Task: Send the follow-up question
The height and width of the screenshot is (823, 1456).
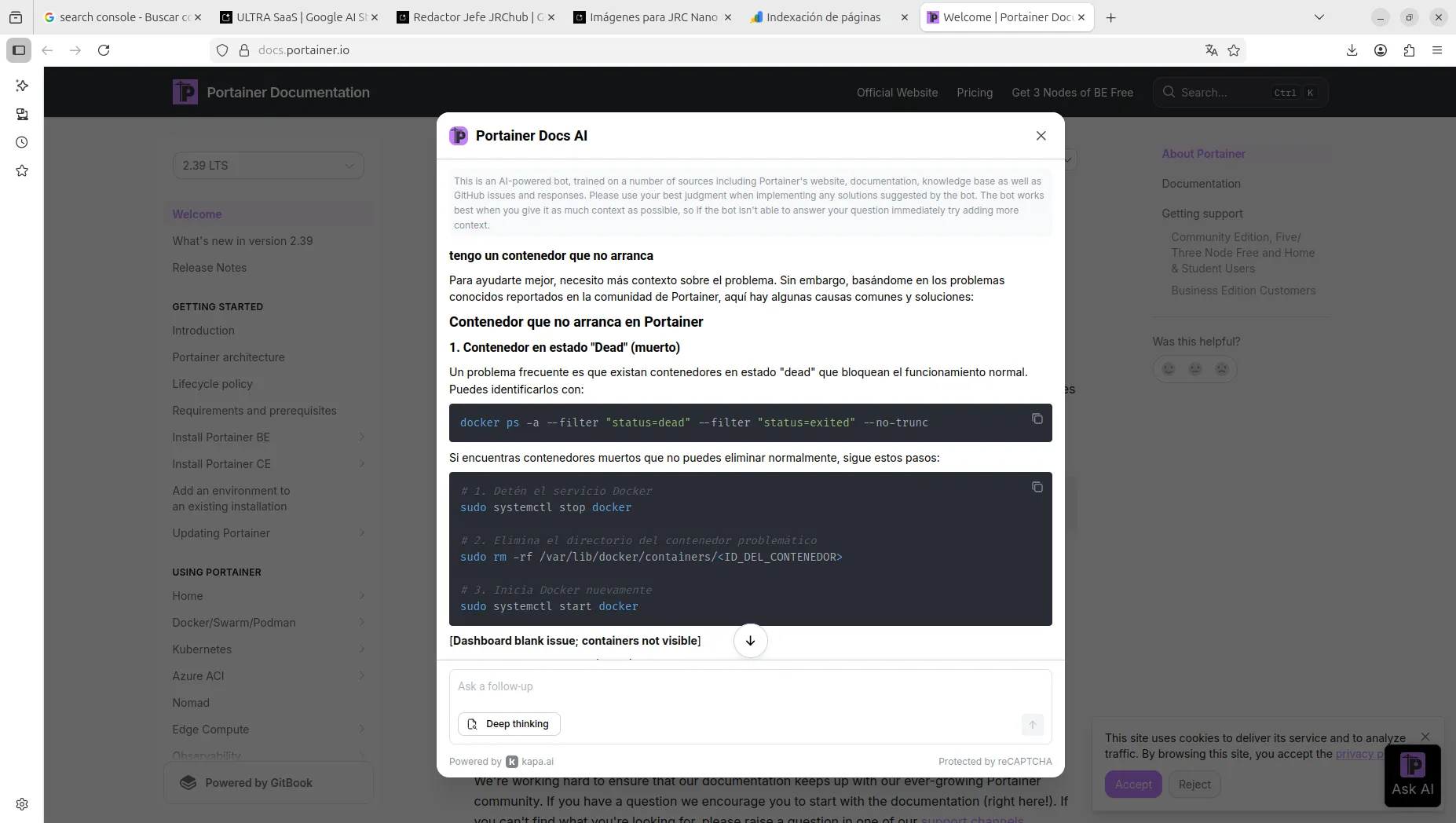Action: [1033, 724]
